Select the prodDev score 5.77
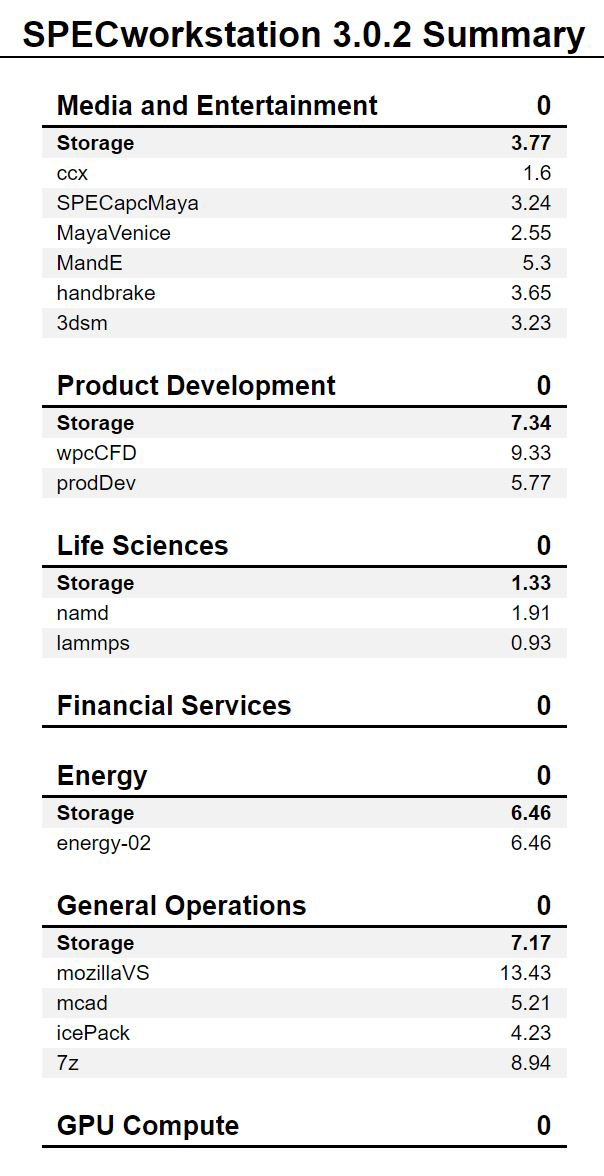Image resolution: width=604 pixels, height=1176 pixels. pyautogui.click(x=530, y=483)
